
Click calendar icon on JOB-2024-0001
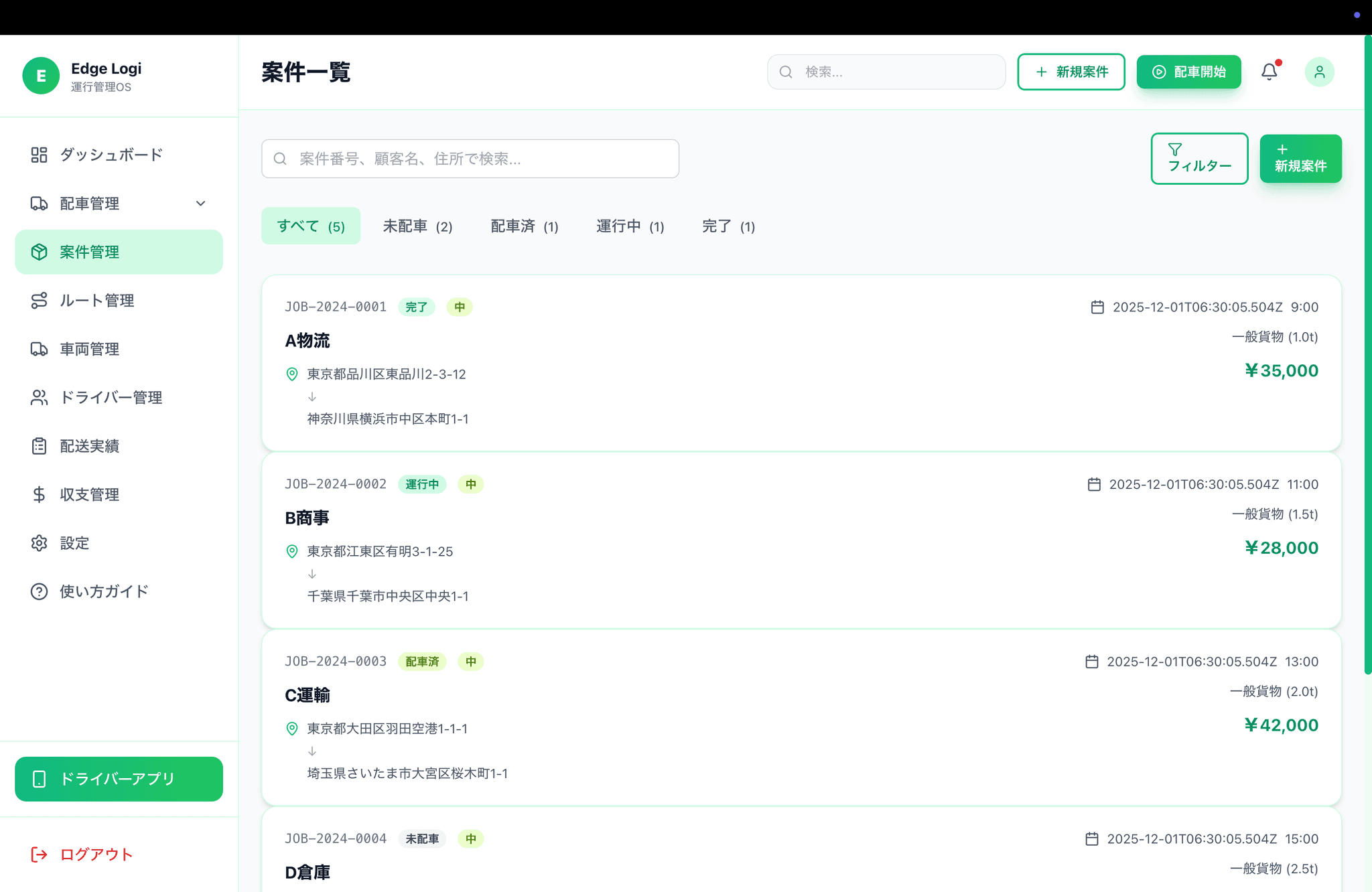coord(1097,307)
